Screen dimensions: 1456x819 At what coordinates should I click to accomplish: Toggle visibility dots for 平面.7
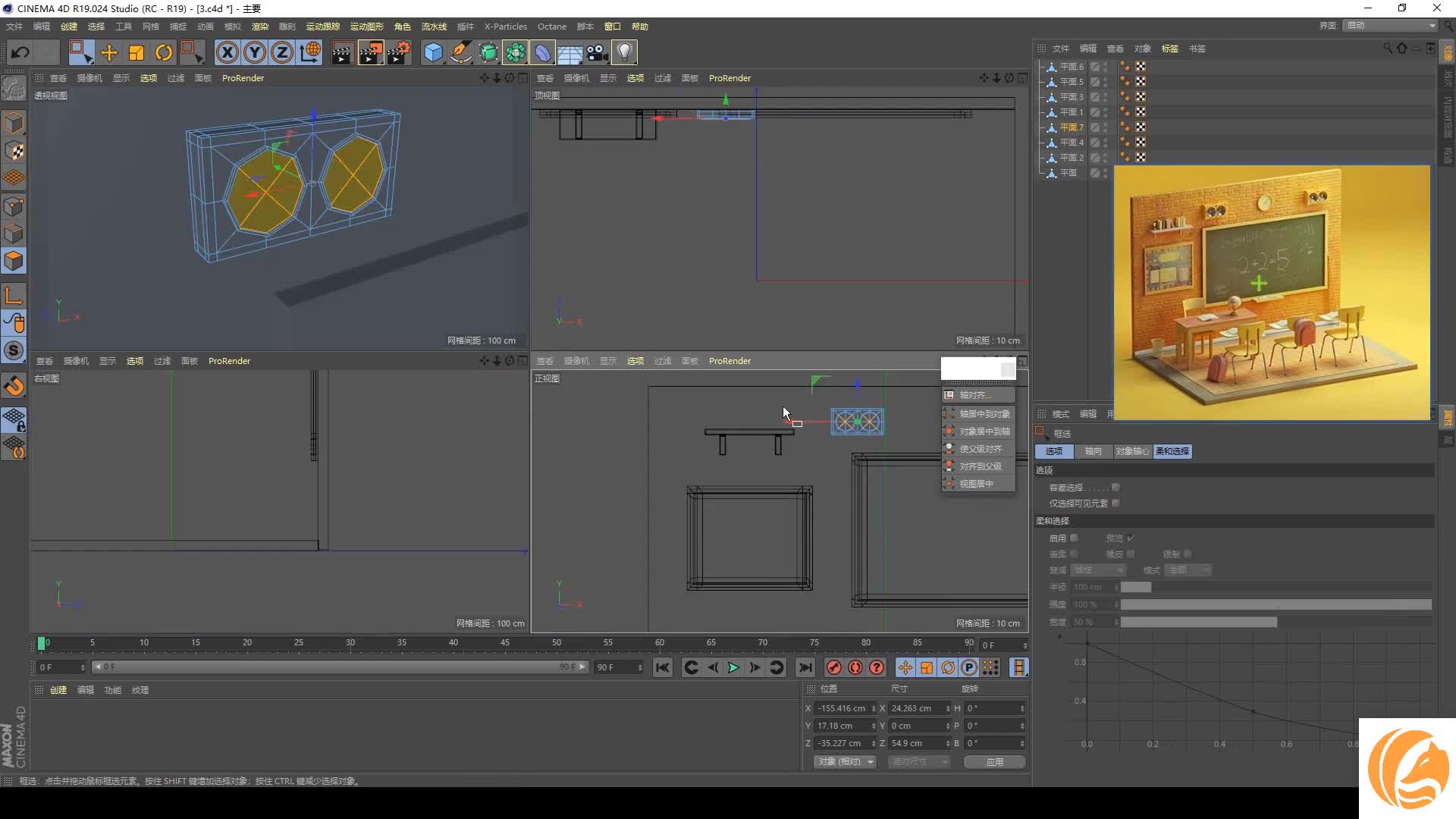(x=1105, y=127)
